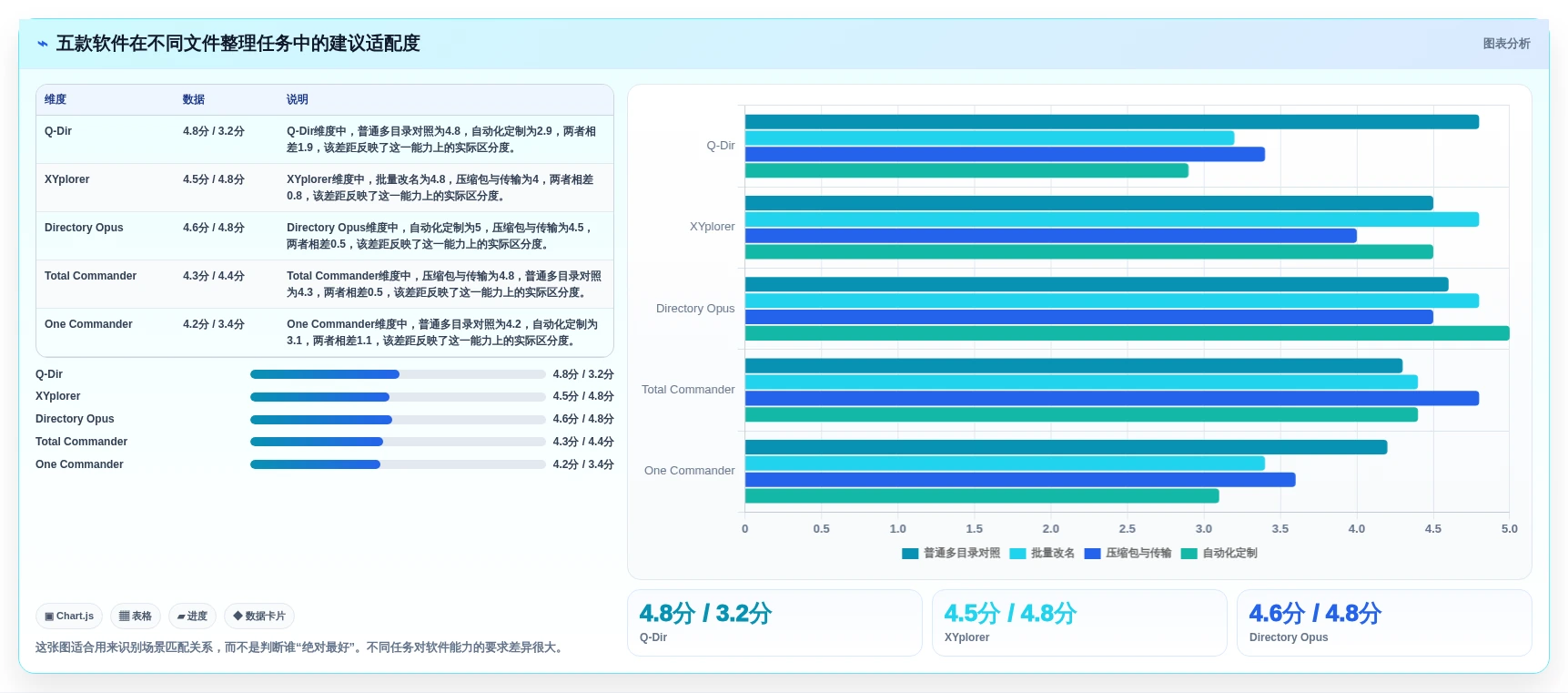The width and height of the screenshot is (1568, 693).
Task: Click the Q-Dir chart axis label
Action: point(721,146)
